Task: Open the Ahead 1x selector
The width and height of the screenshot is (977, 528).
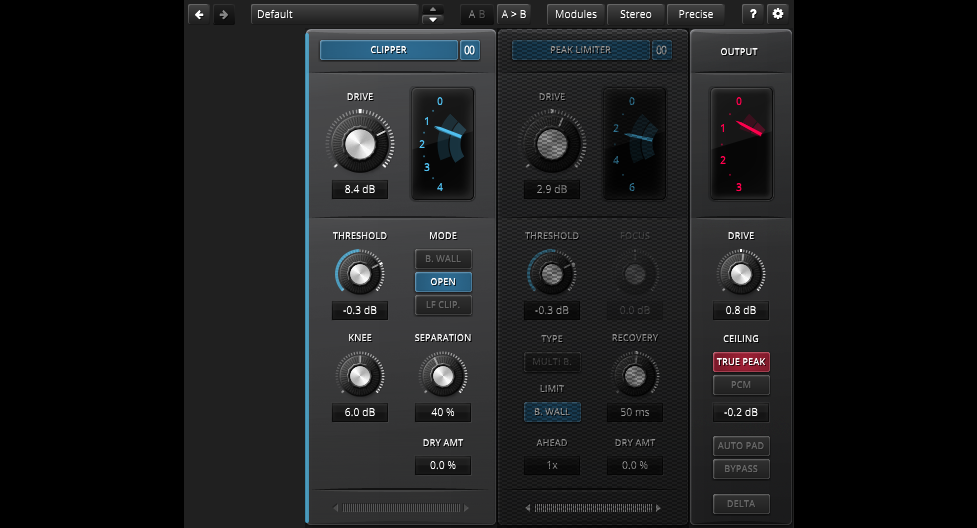Action: pyautogui.click(x=552, y=466)
